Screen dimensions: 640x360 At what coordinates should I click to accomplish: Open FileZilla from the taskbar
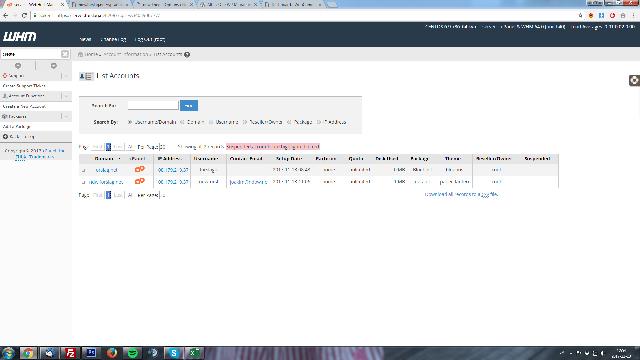(x=70, y=353)
